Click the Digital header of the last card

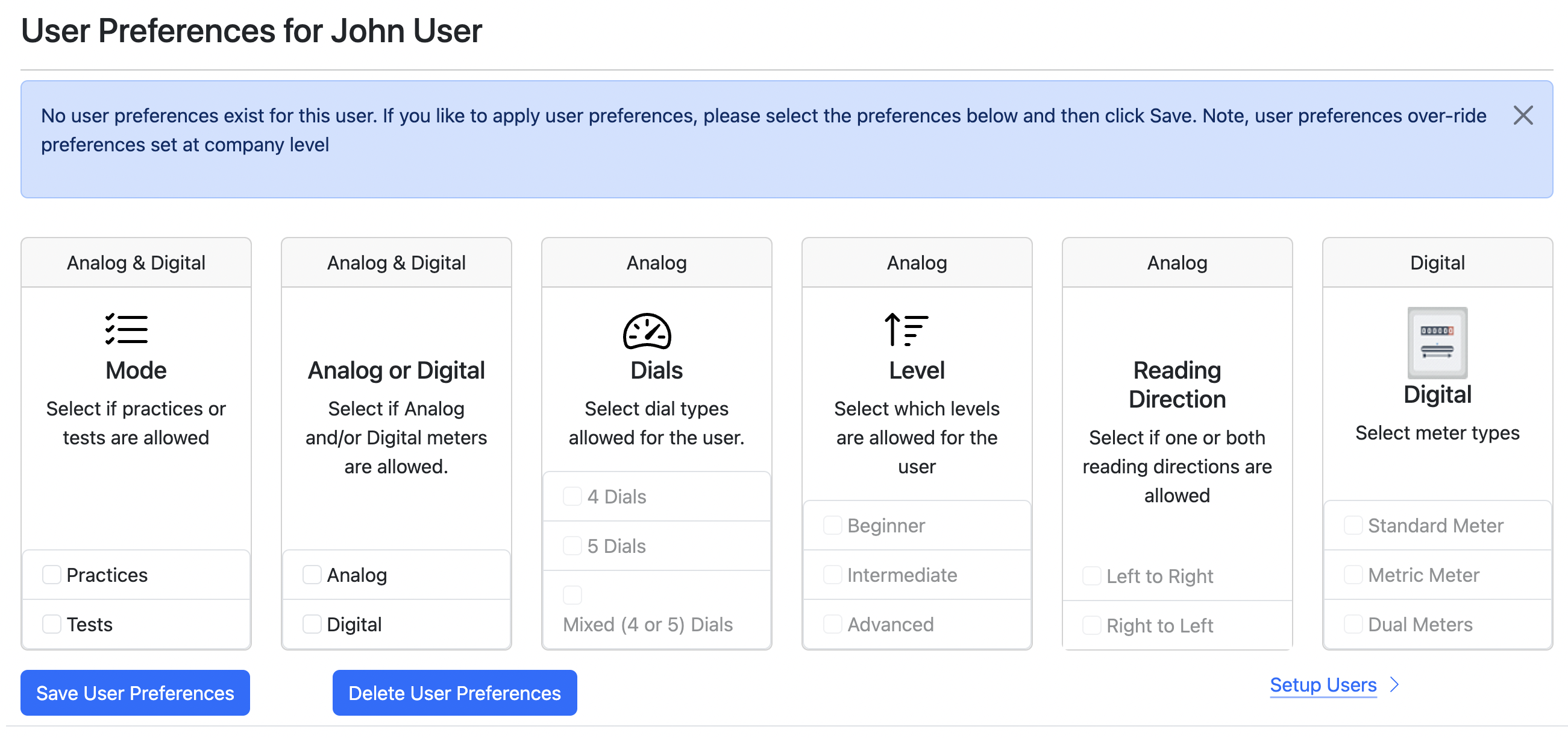1437,262
